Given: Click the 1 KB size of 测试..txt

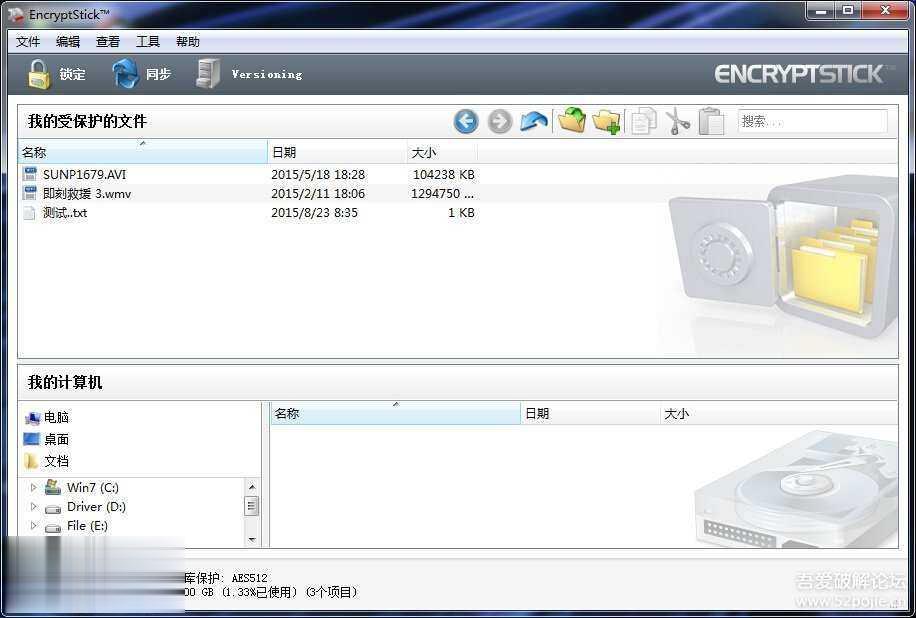Looking at the screenshot, I should click(x=461, y=213).
